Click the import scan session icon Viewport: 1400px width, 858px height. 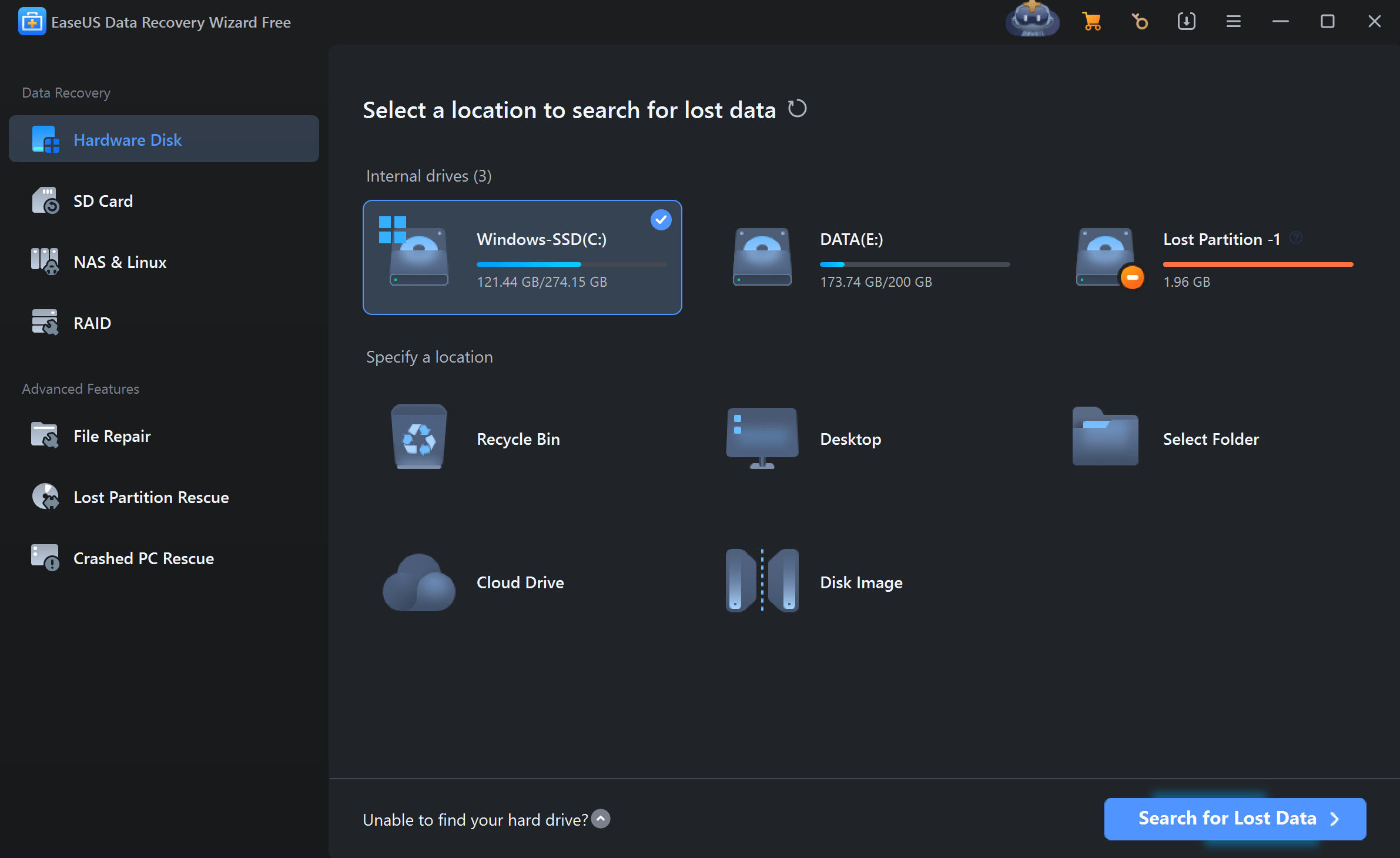point(1186,22)
